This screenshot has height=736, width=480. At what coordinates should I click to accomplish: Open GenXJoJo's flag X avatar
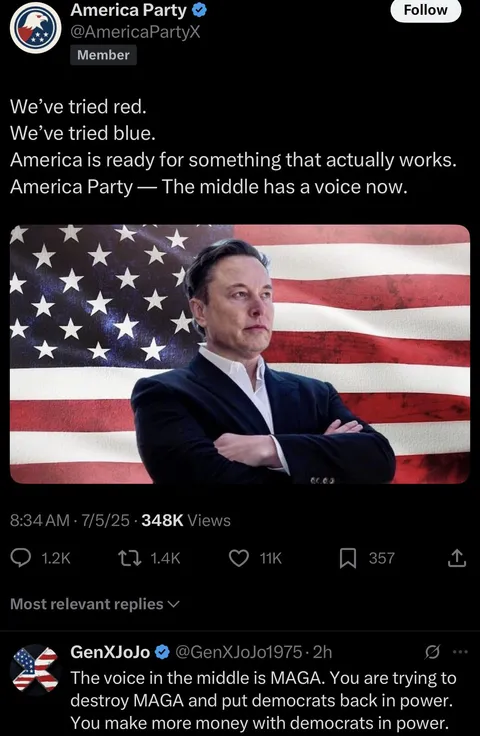(35, 669)
